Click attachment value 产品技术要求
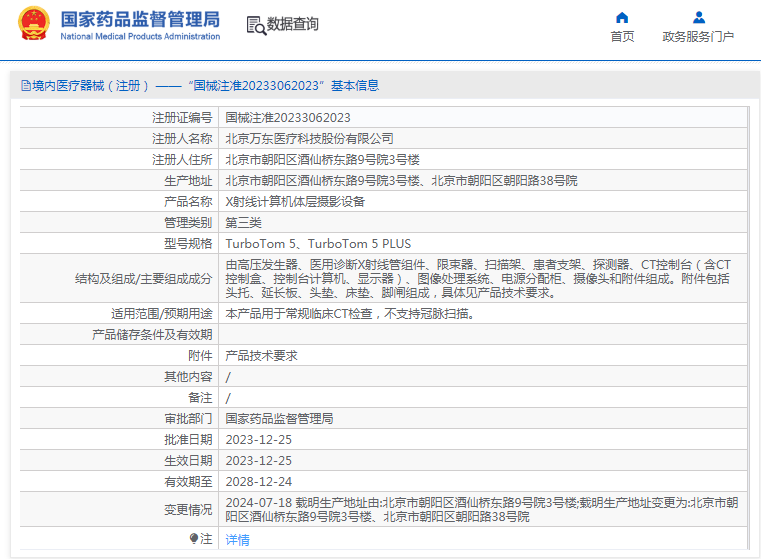Screen dimensions: 761x559 (262, 356)
